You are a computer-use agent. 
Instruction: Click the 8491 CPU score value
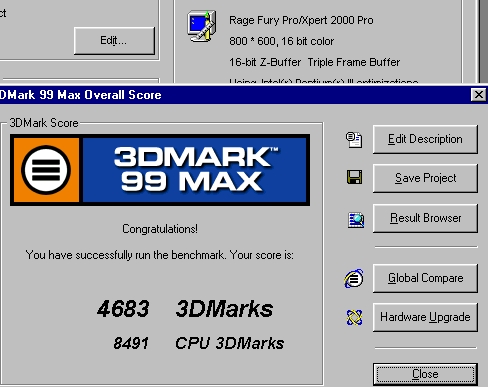(x=131, y=343)
